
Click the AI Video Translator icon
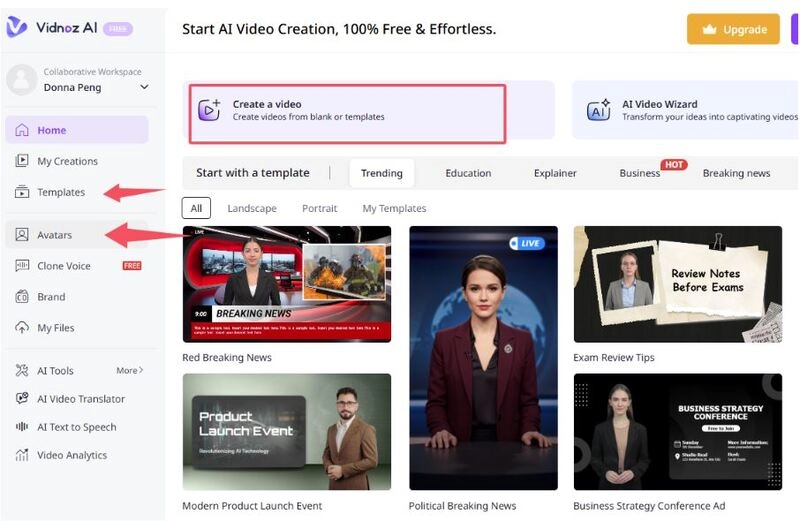(22, 399)
